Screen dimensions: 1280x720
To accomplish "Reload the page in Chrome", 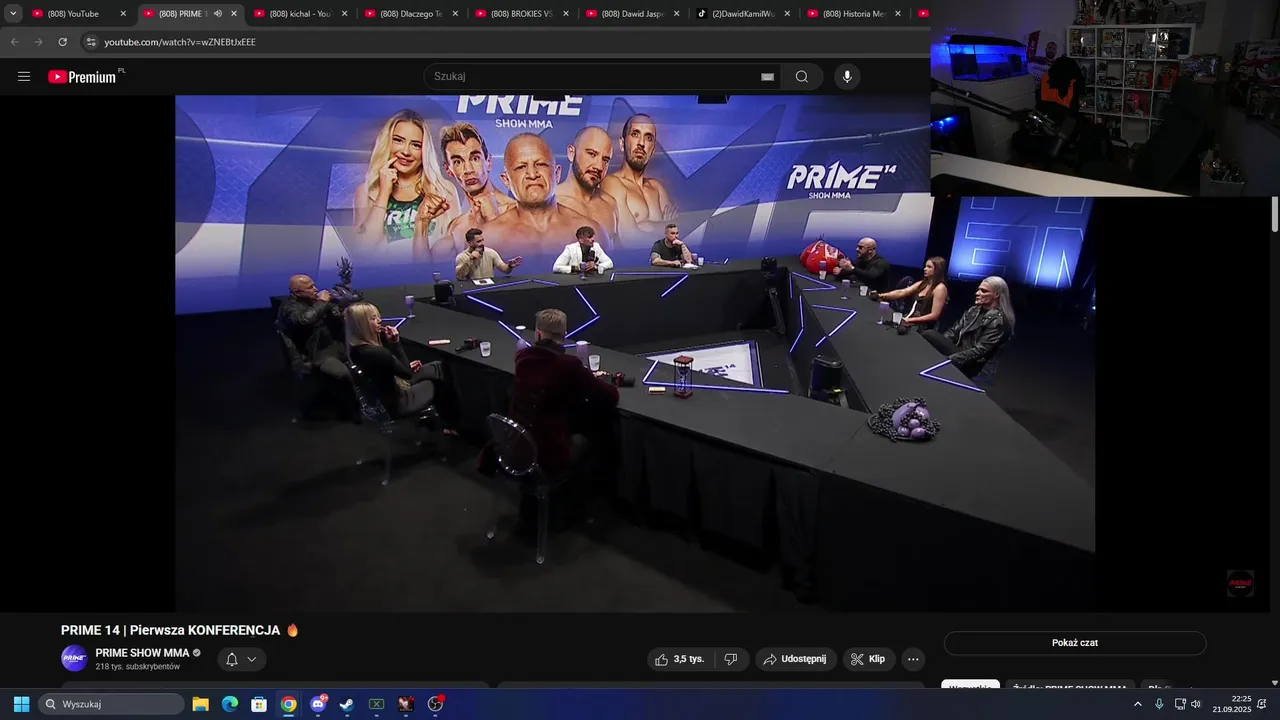I will (63, 42).
